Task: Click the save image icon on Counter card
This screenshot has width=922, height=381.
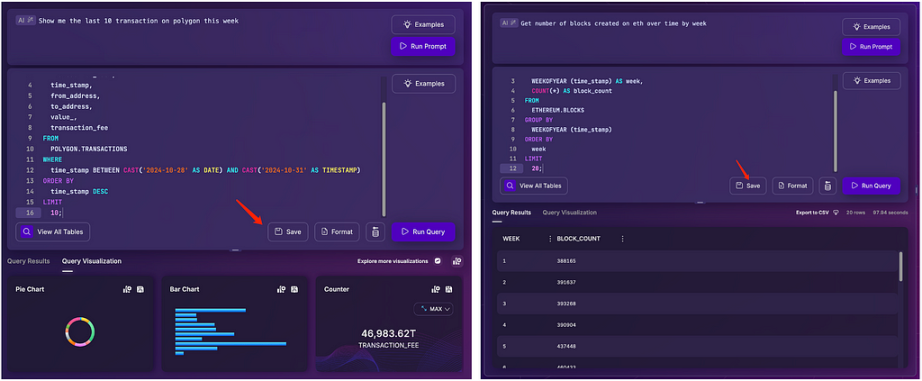Action: tap(449, 289)
